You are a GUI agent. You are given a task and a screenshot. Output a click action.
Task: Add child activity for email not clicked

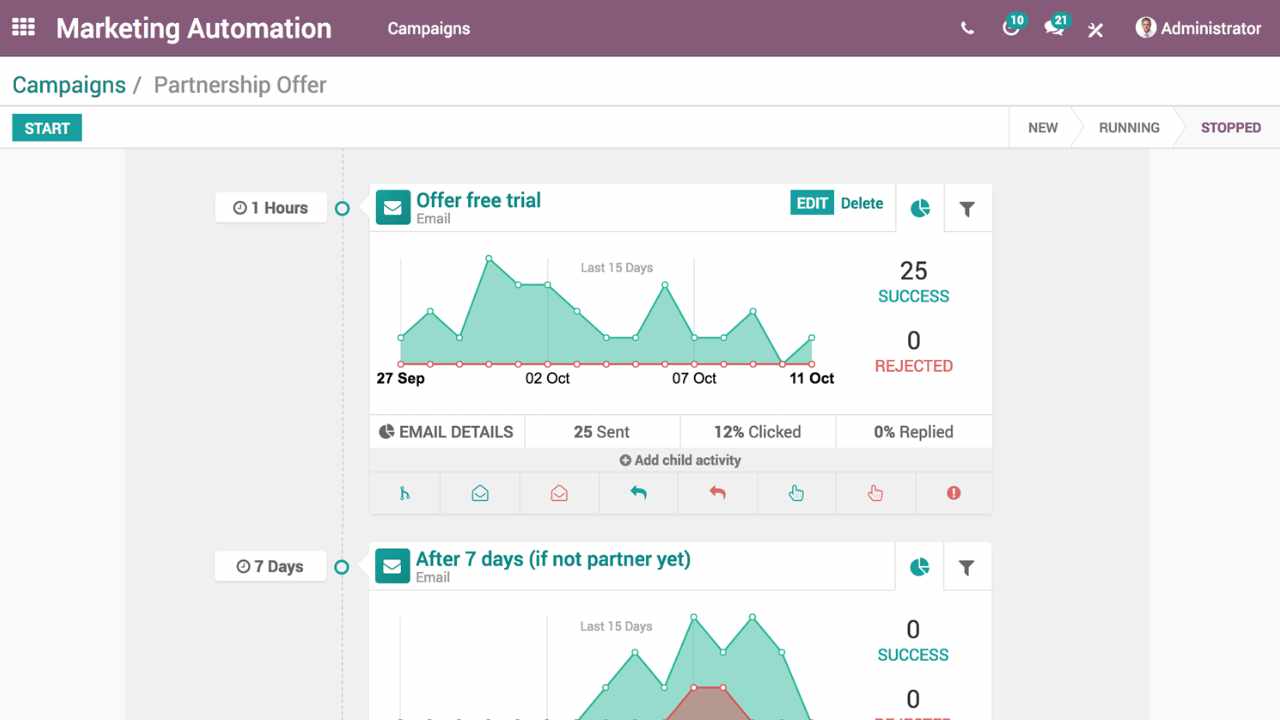(x=875, y=493)
